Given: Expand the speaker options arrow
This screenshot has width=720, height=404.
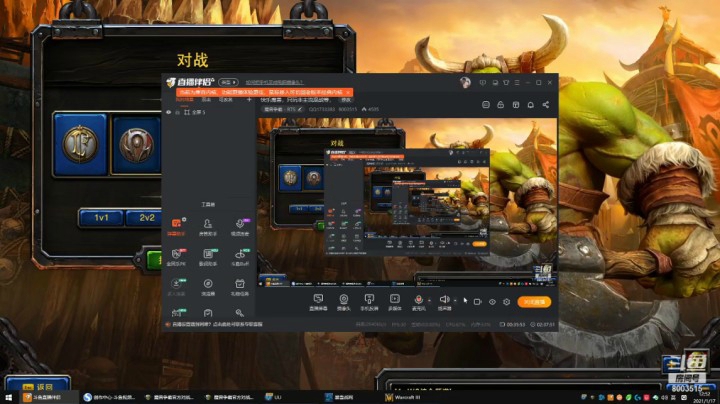Looking at the screenshot, I should point(455,301).
